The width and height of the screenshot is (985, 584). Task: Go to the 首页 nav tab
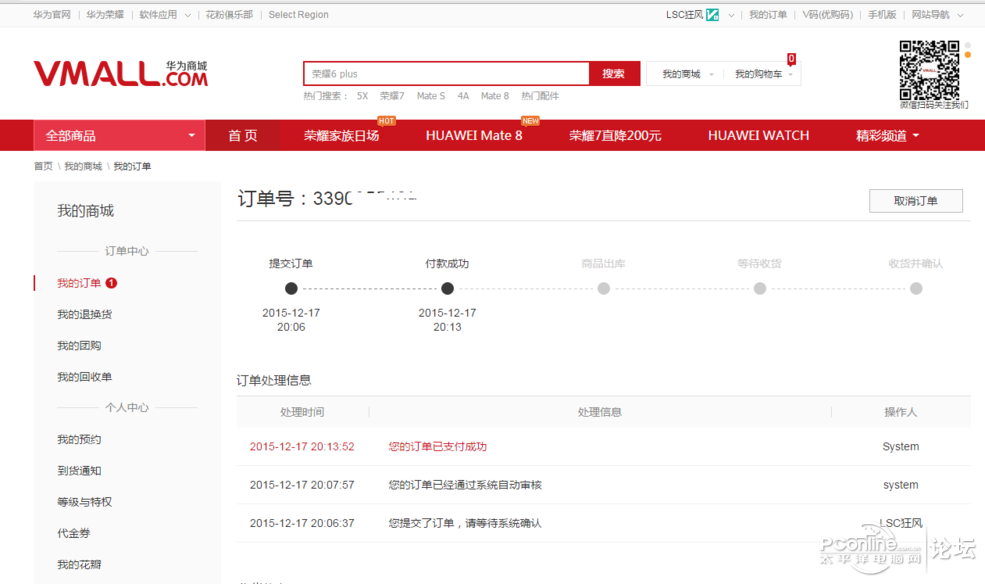click(242, 136)
